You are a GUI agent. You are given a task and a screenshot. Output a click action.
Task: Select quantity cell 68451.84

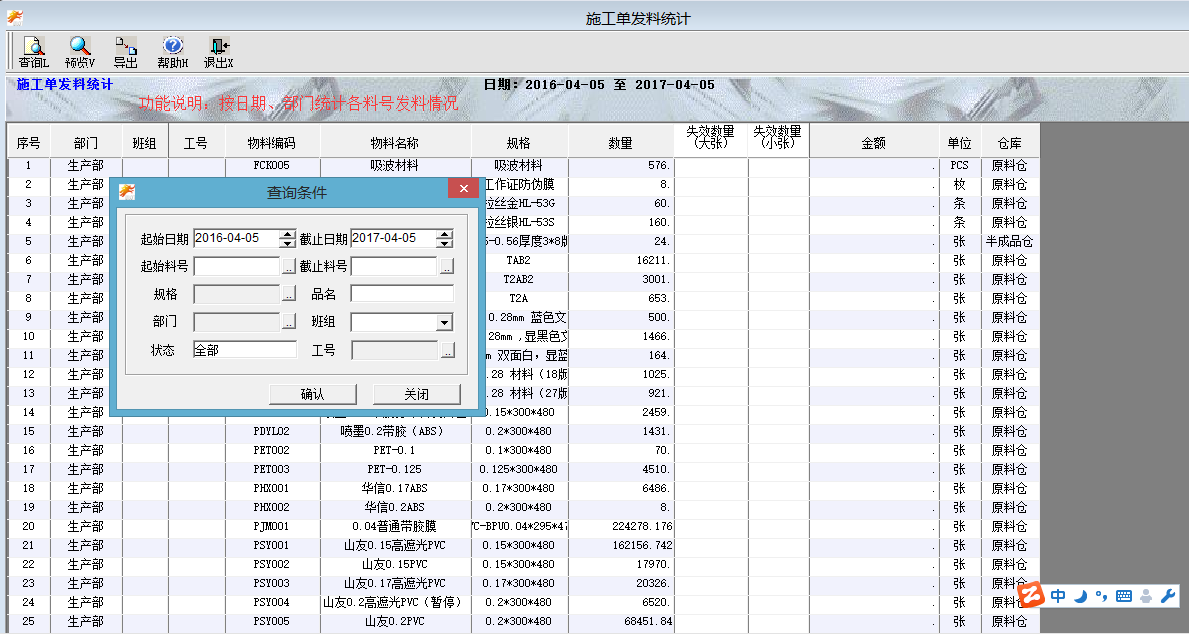pos(621,621)
